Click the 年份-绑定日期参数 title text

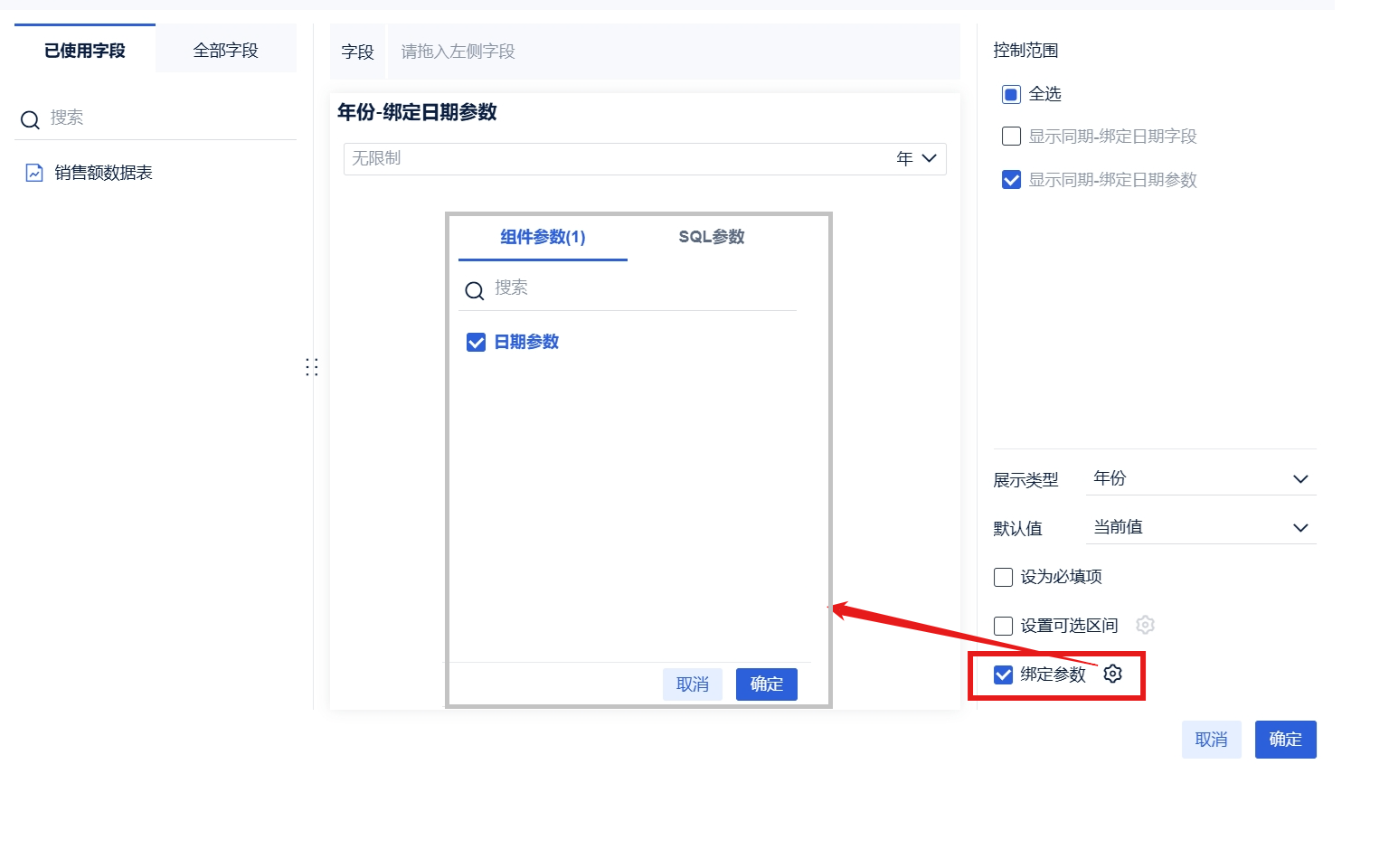417,112
